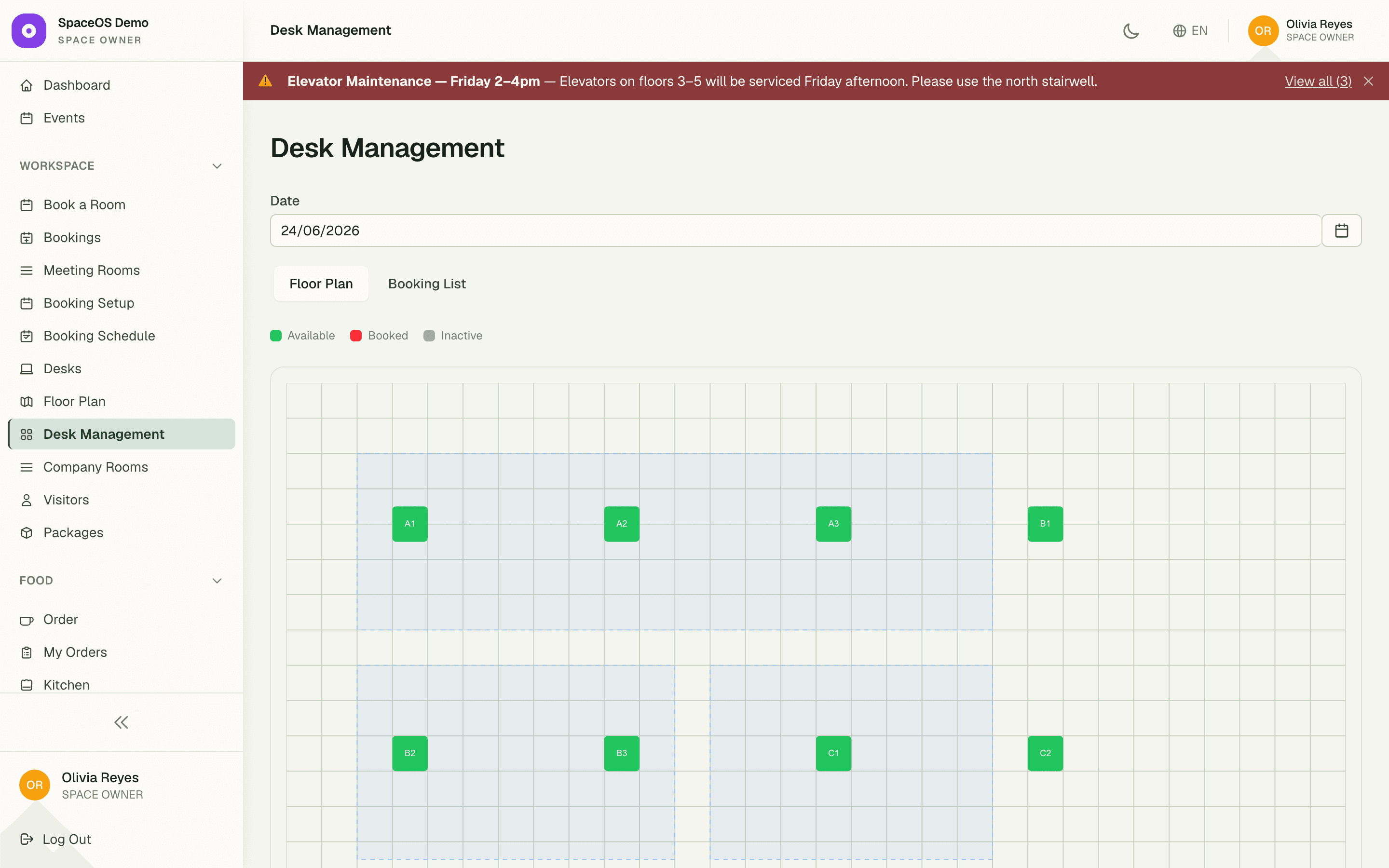Switch to the Floor Plan tab
Screen dimensions: 1389x868
pyautogui.click(x=321, y=284)
